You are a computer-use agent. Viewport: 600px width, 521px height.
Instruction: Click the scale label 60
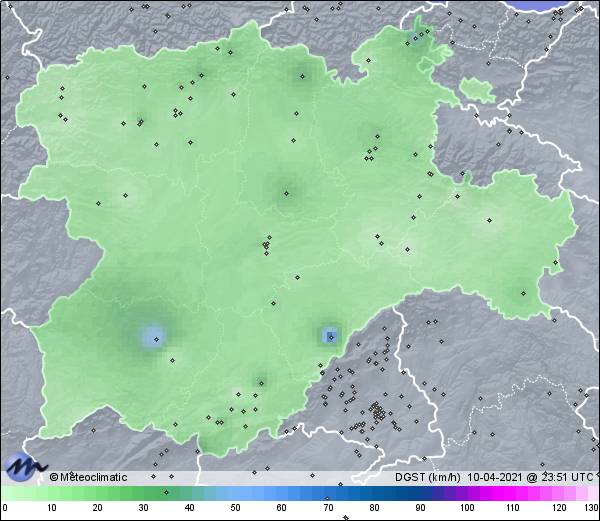coord(282,508)
